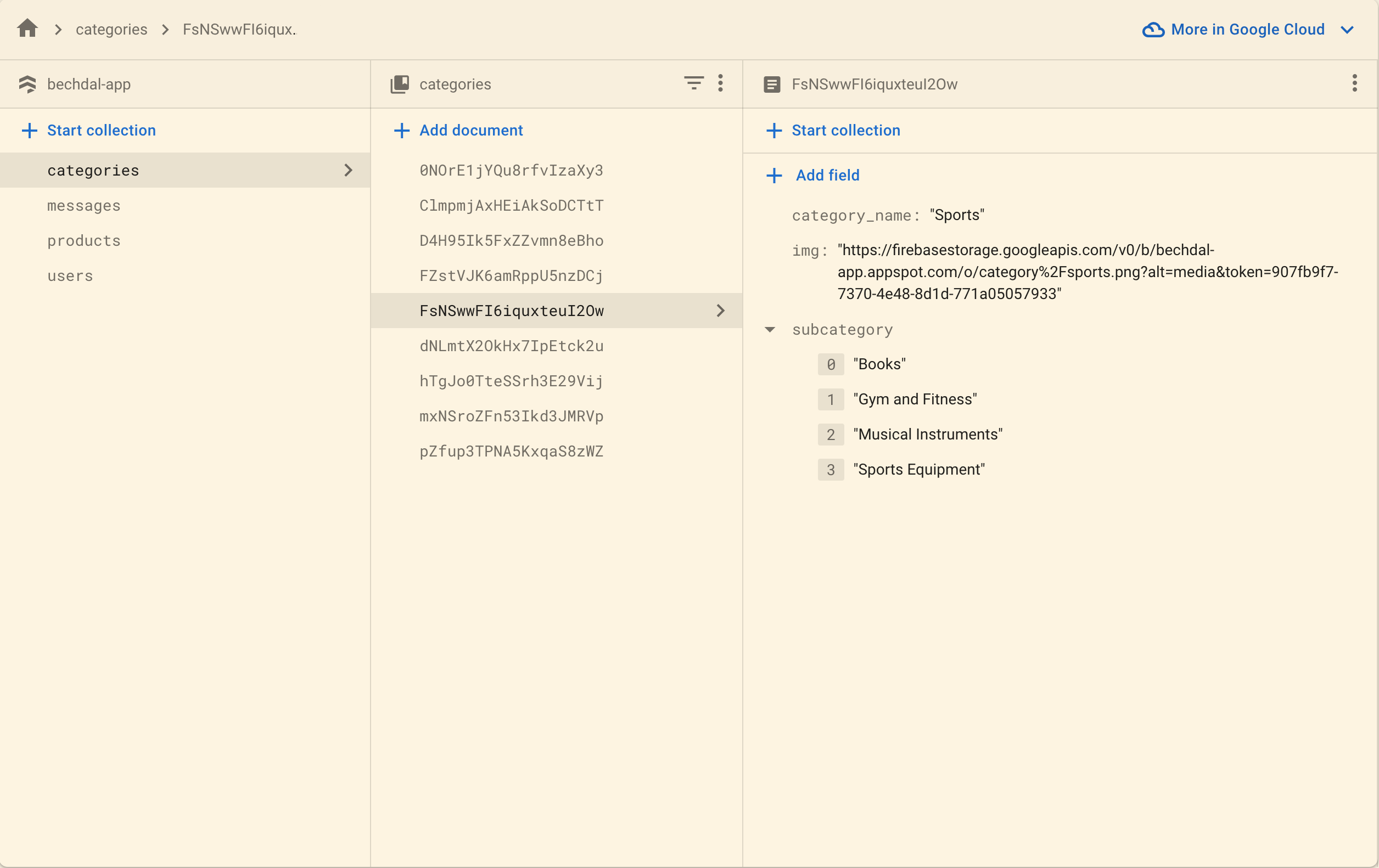Expand More in Google Cloud dropdown
The height and width of the screenshot is (868, 1379).
[1347, 29]
